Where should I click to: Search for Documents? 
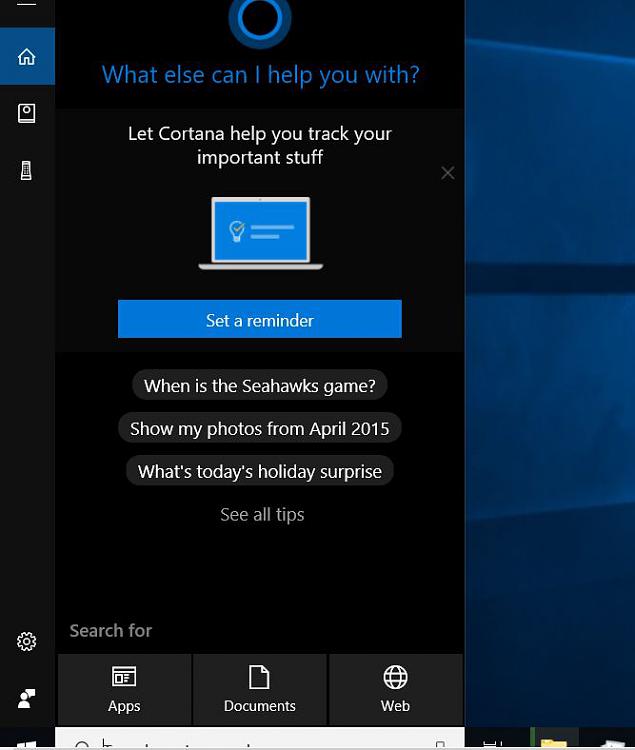pyautogui.click(x=260, y=690)
